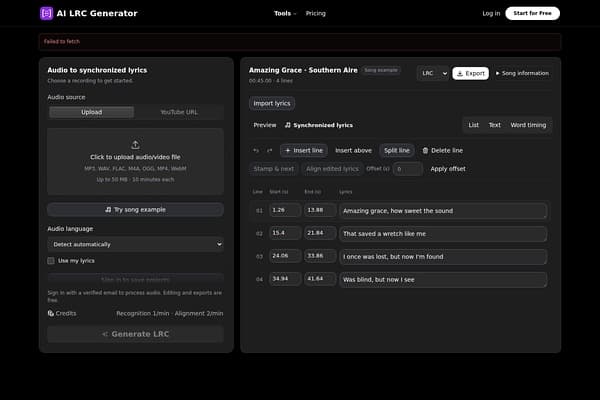
Task: Enable the Use my lyrics checkbox
Action: tap(51, 261)
